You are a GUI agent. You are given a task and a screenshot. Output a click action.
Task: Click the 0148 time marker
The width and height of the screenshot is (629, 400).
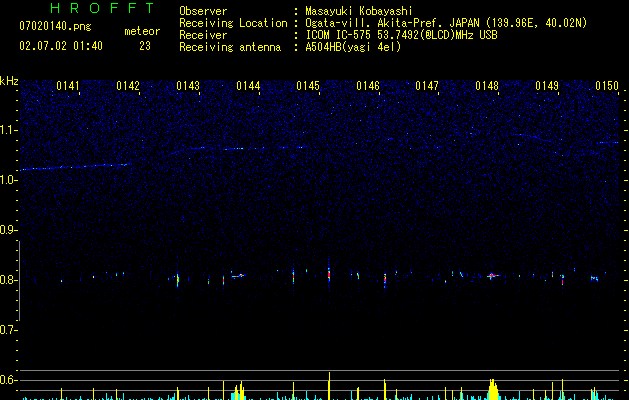point(487,86)
